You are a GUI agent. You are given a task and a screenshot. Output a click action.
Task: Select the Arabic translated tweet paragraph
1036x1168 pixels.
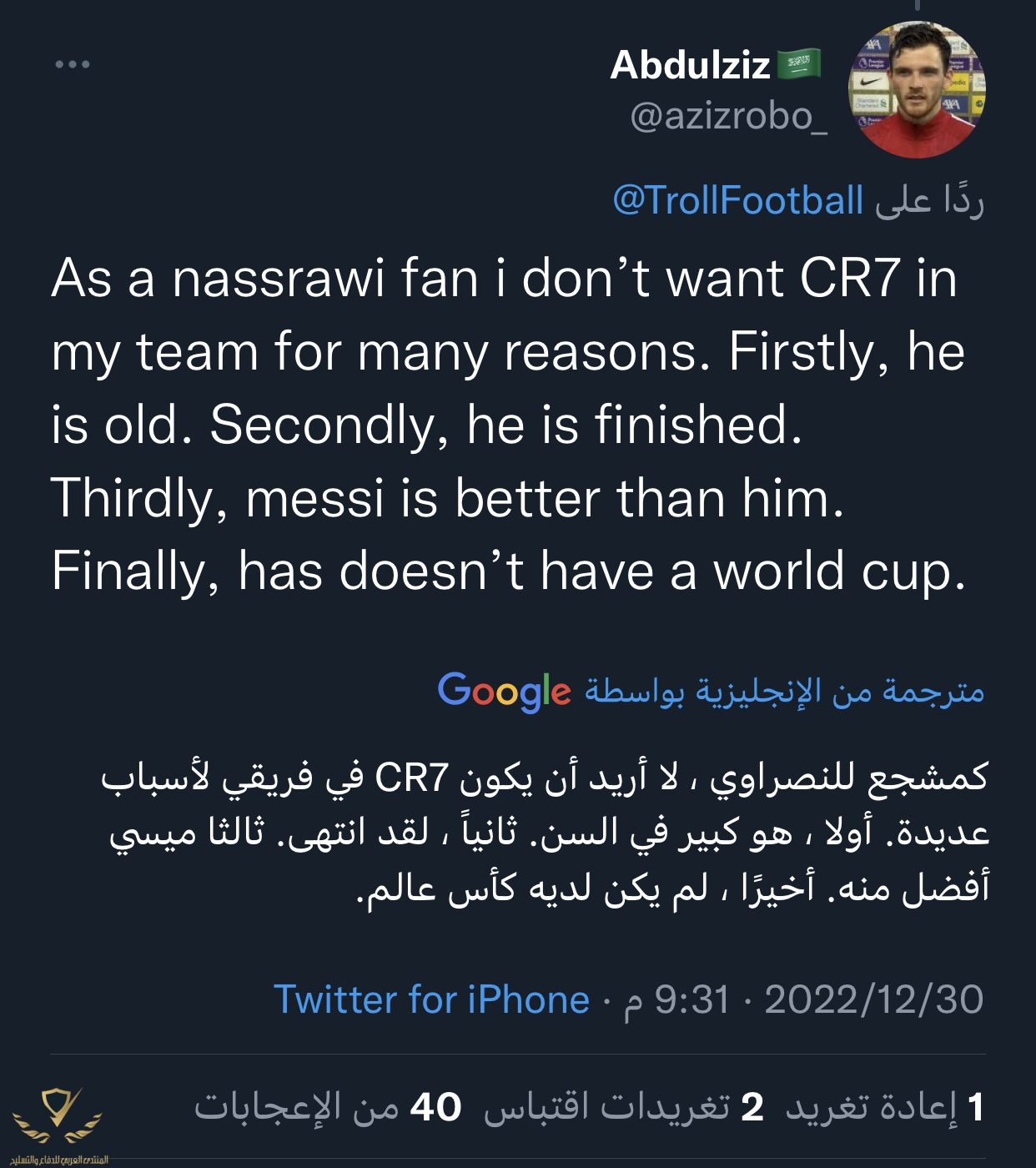click(546, 833)
